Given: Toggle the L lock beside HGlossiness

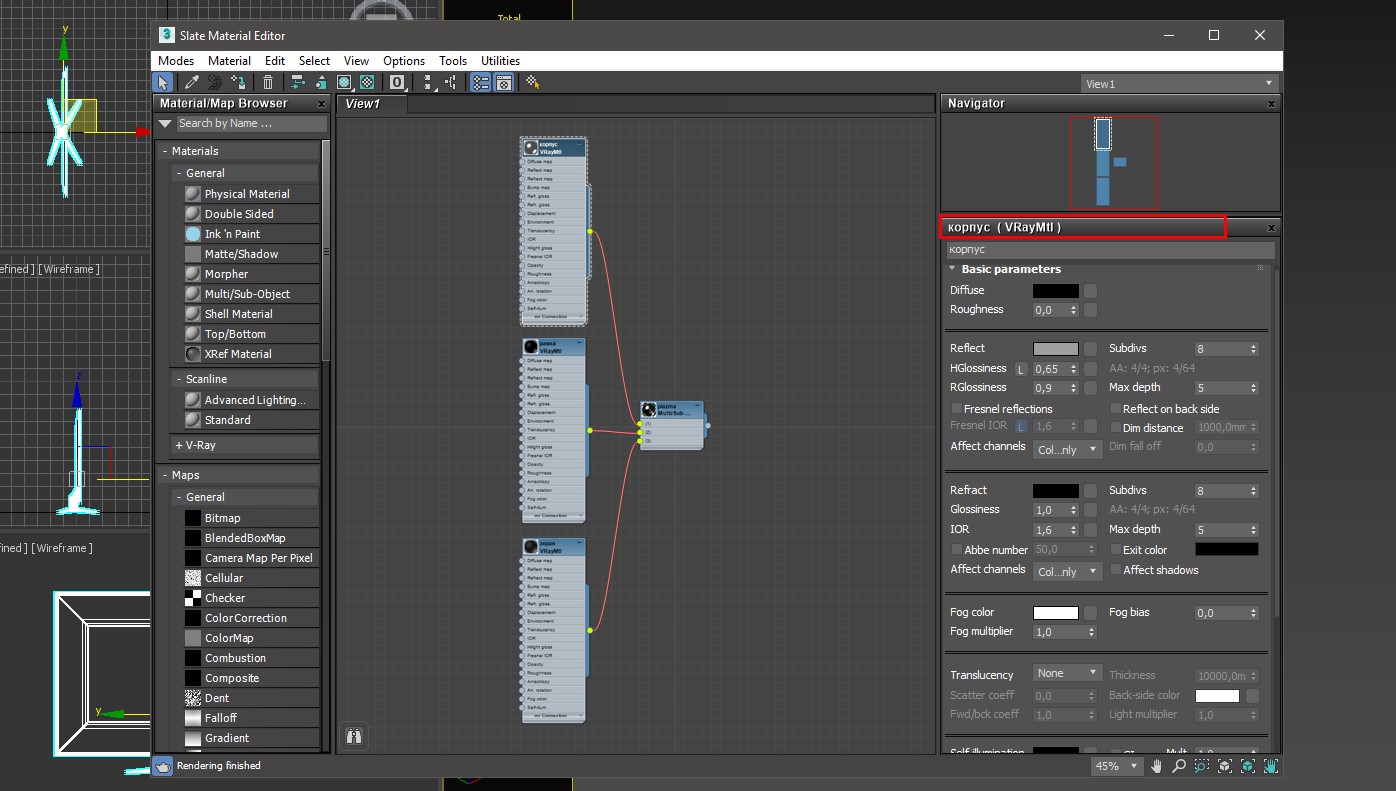Looking at the screenshot, I should (x=1021, y=369).
